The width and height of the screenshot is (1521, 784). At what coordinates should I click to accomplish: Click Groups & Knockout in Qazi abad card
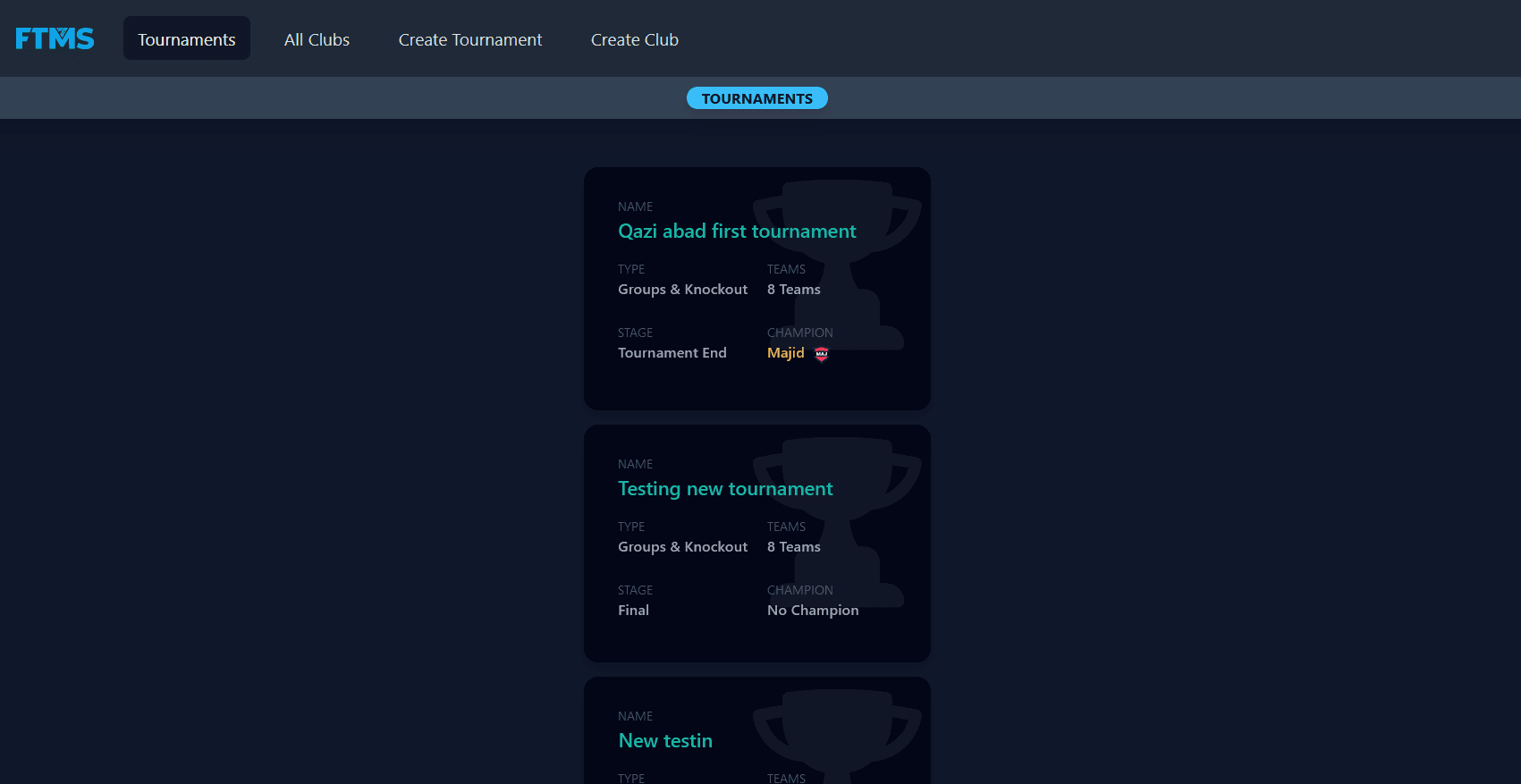(x=682, y=290)
